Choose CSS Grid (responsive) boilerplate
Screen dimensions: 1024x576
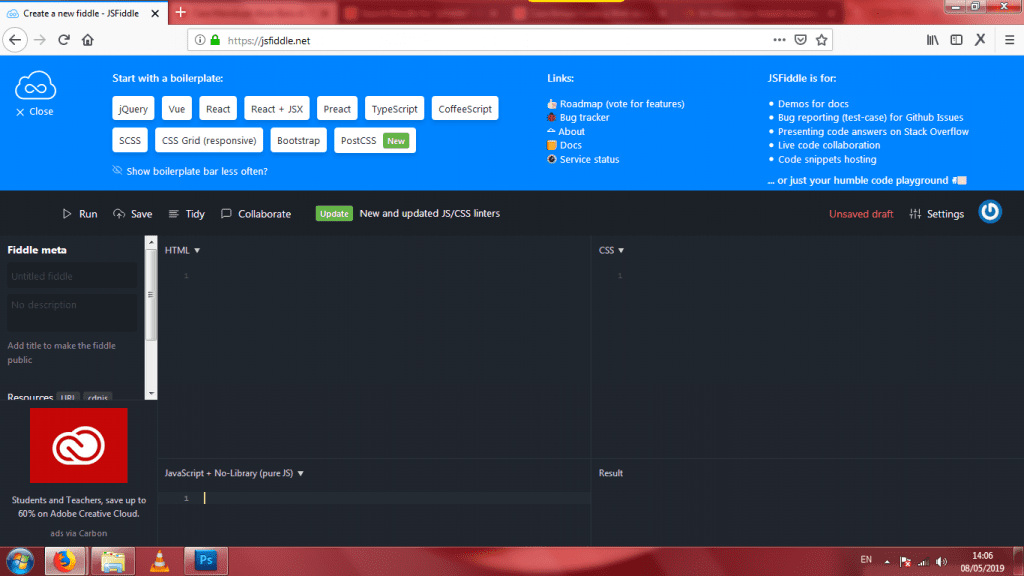[x=209, y=140]
